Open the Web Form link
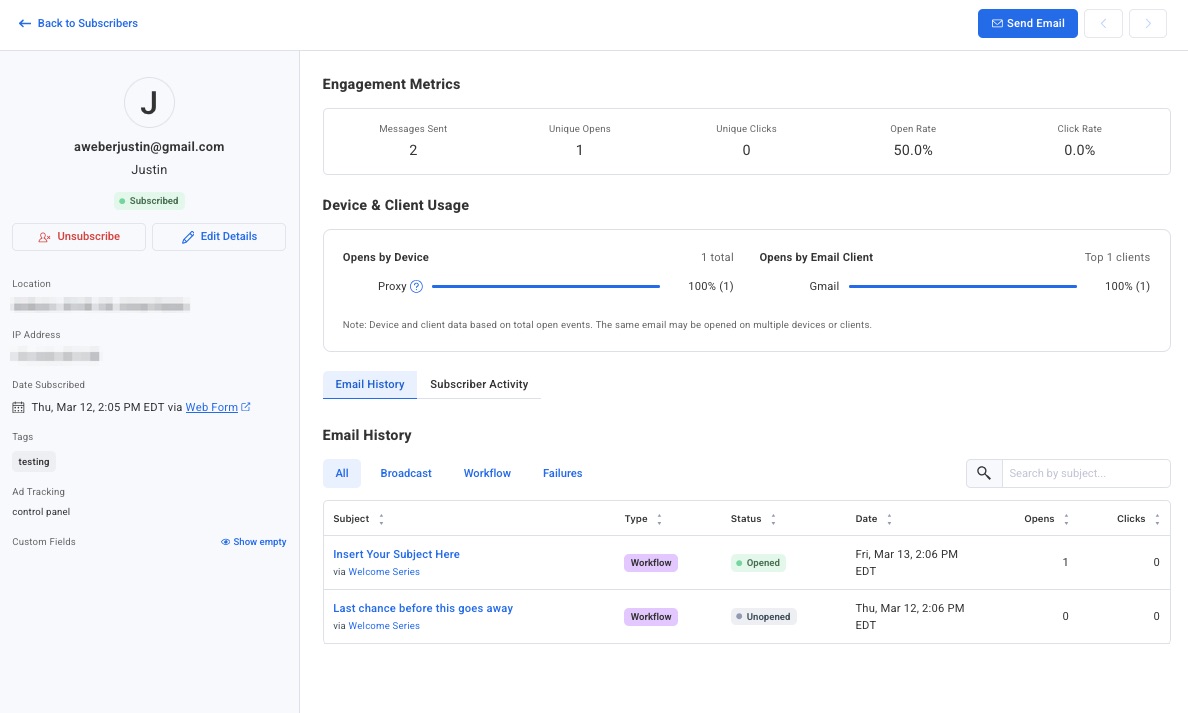This screenshot has height=713, width=1188. coord(212,407)
